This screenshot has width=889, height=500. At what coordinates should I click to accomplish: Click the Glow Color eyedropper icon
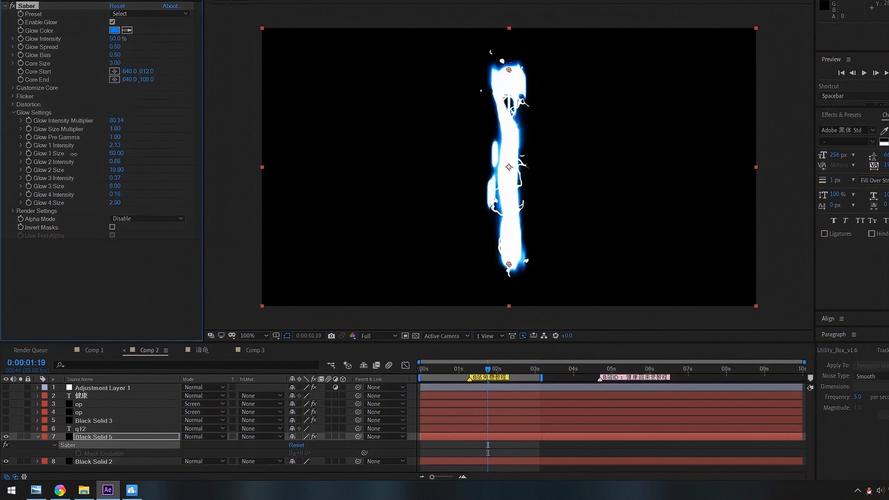pos(127,30)
